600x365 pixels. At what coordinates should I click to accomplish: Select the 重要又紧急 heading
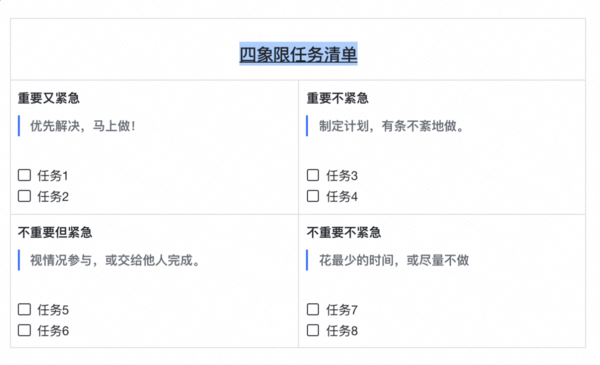click(x=49, y=98)
